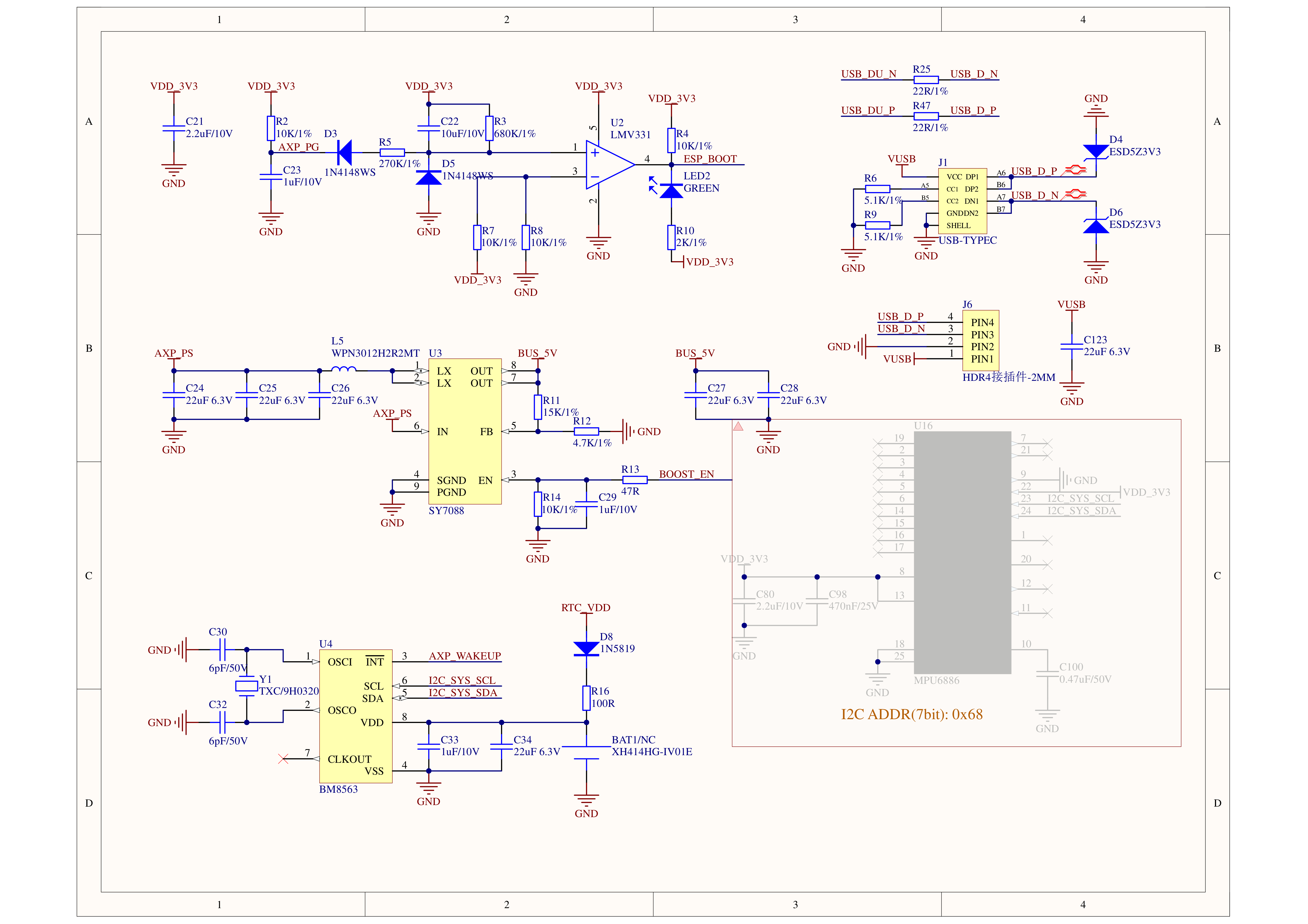
Task: Click the D3 1N4148WS diode symbol
Action: [x=345, y=153]
